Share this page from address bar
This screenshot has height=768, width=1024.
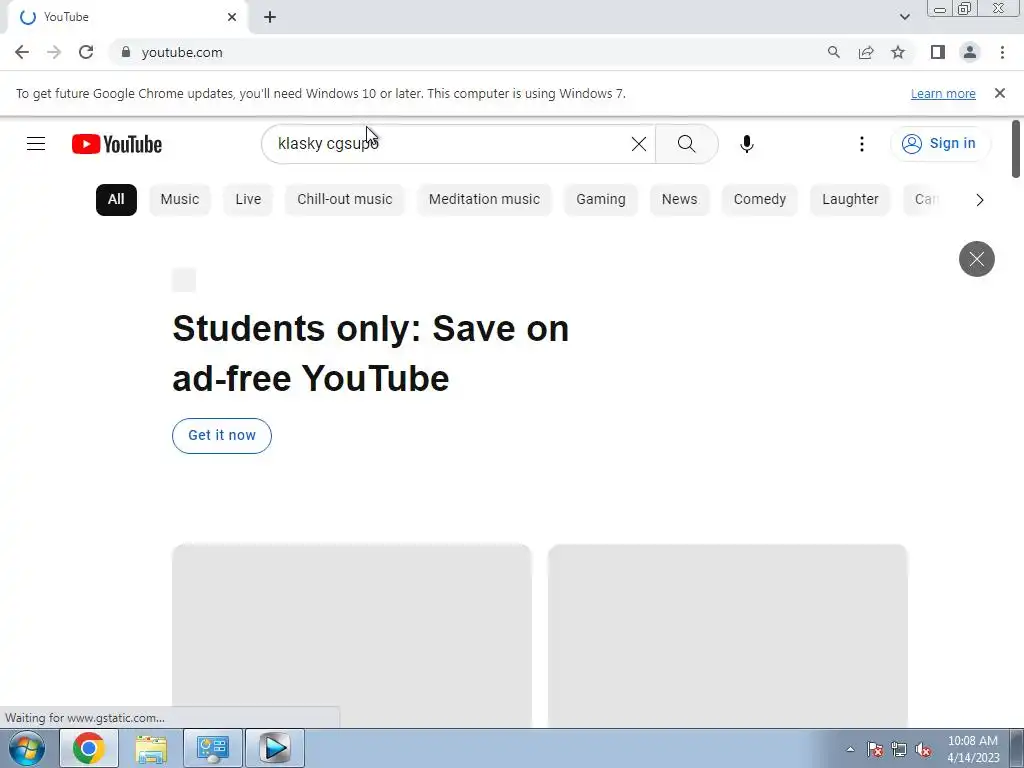(x=866, y=52)
